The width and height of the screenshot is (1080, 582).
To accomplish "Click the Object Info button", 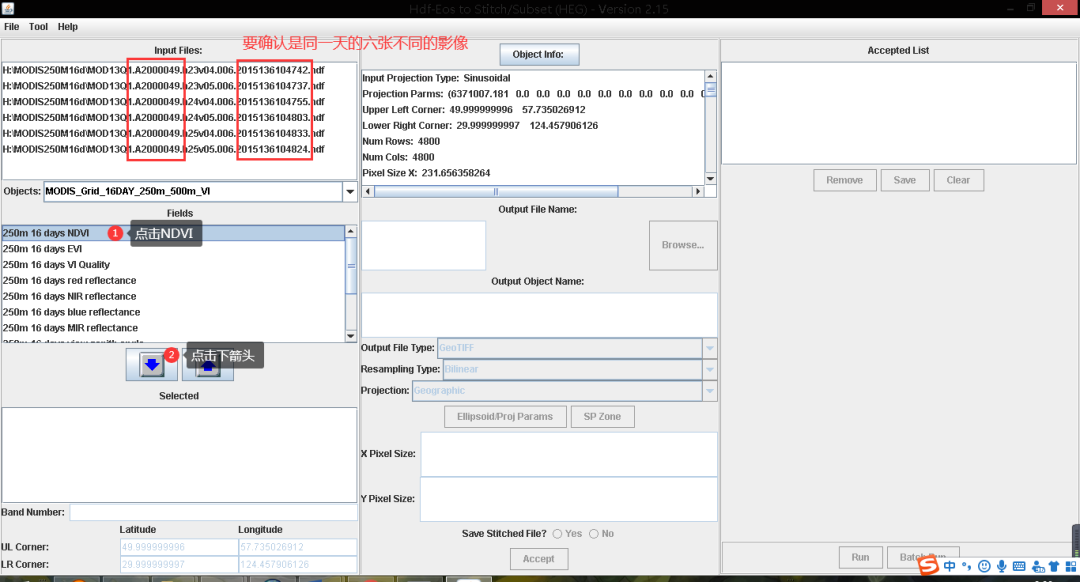I will 539,54.
